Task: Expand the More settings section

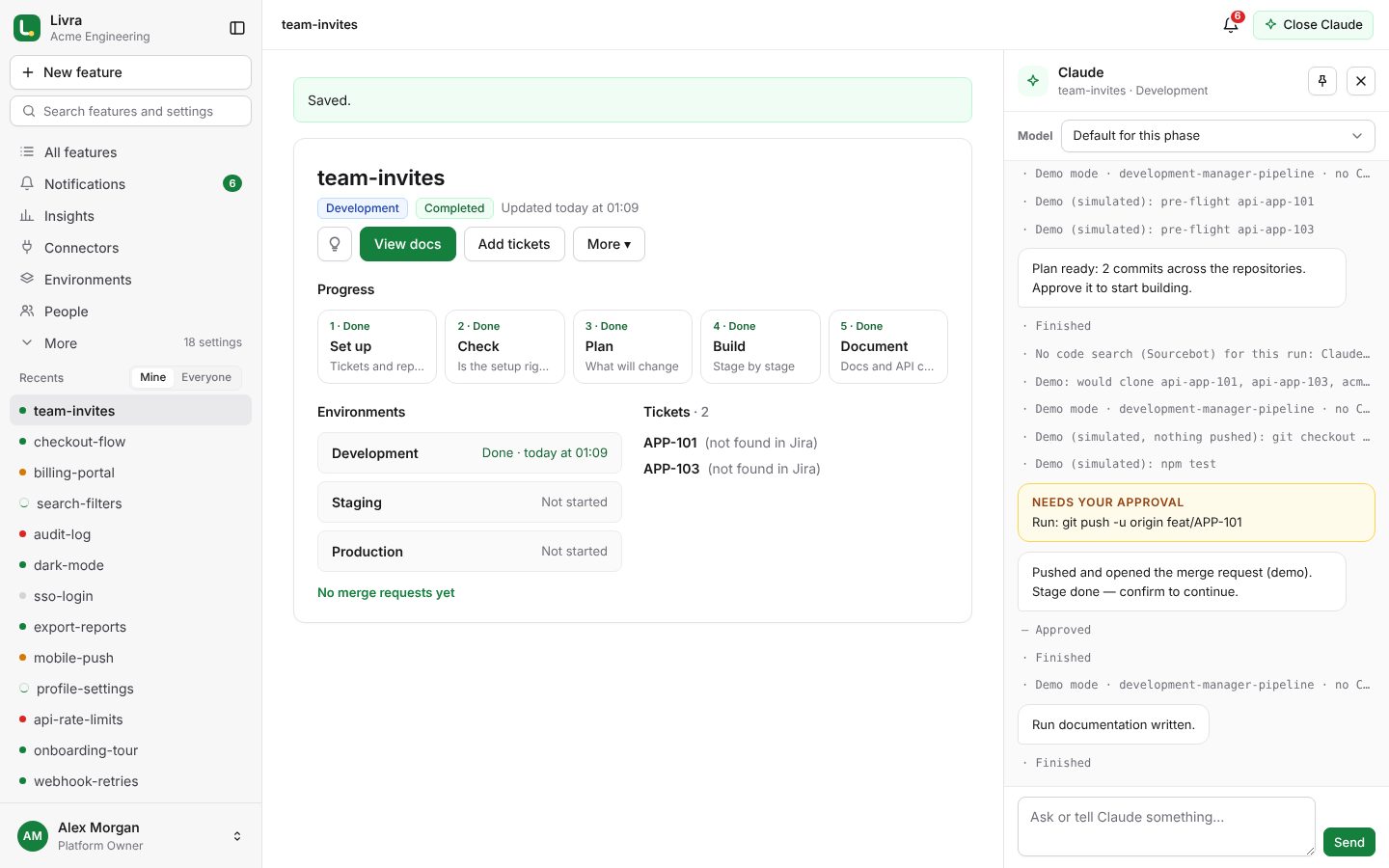Action: point(130,343)
